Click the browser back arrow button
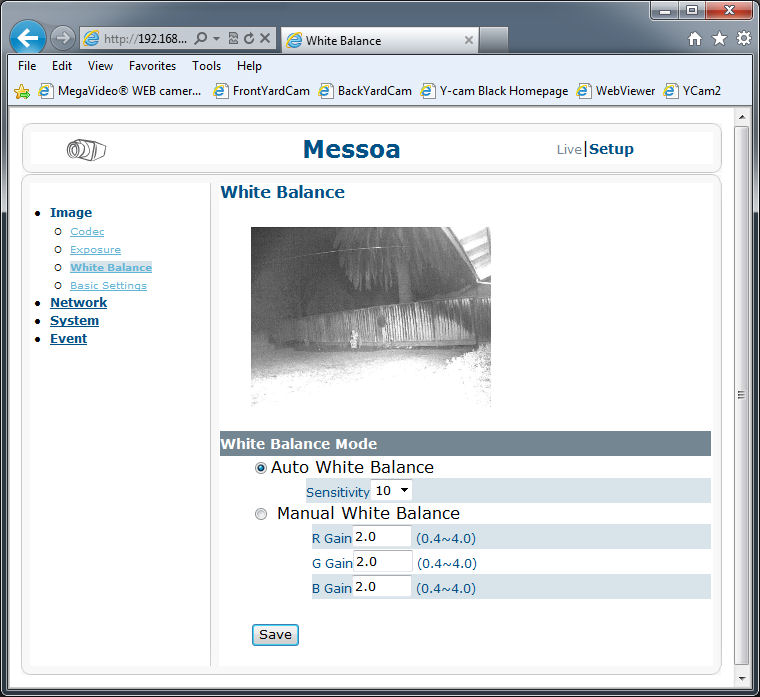760x697 pixels. click(28, 39)
